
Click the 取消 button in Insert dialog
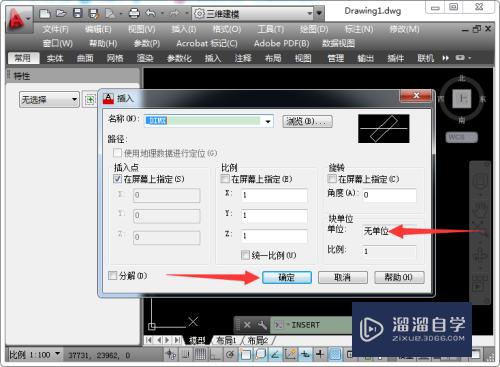pyautogui.click(x=343, y=277)
